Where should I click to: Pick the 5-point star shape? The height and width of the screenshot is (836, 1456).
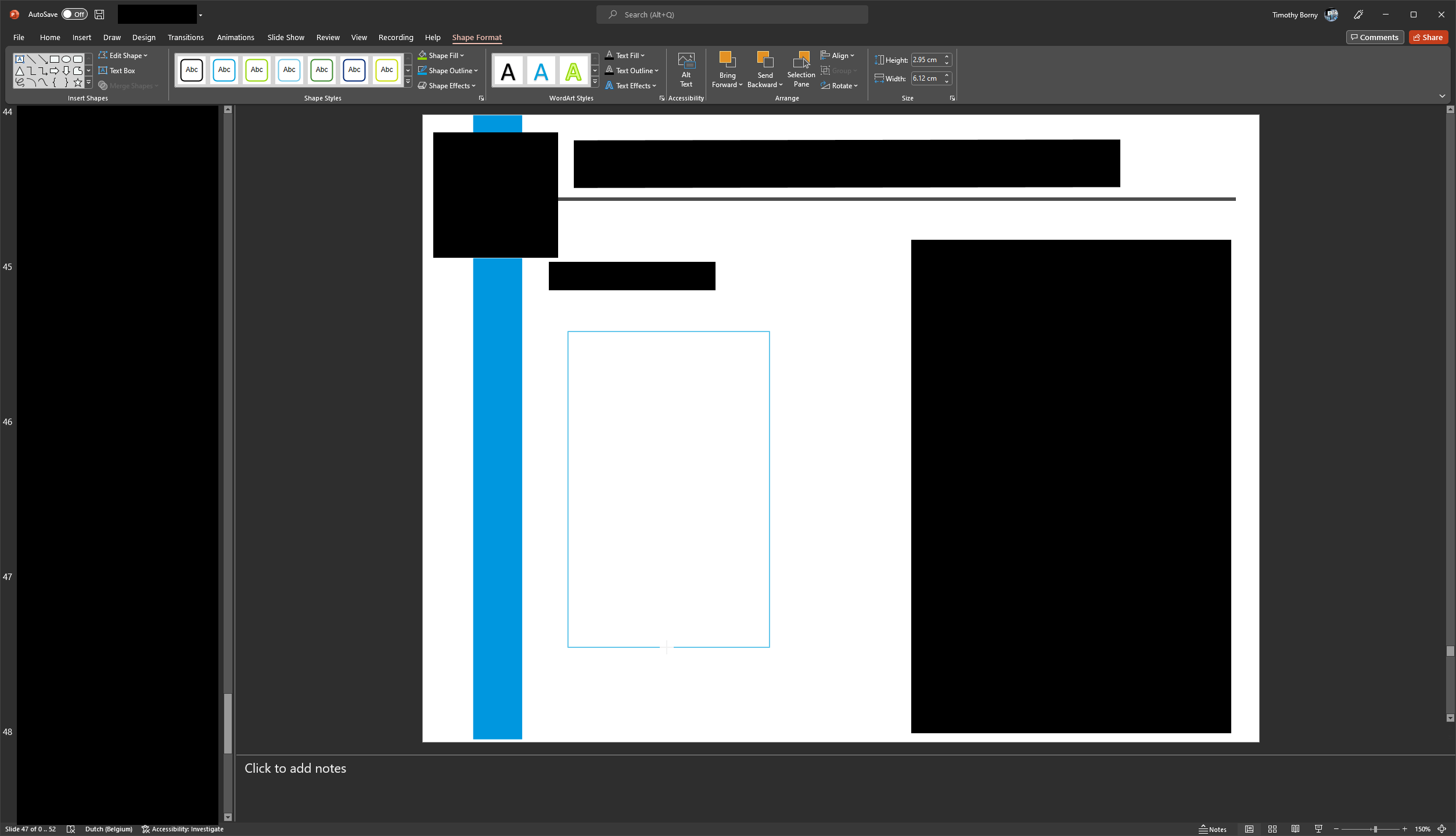pos(78,82)
